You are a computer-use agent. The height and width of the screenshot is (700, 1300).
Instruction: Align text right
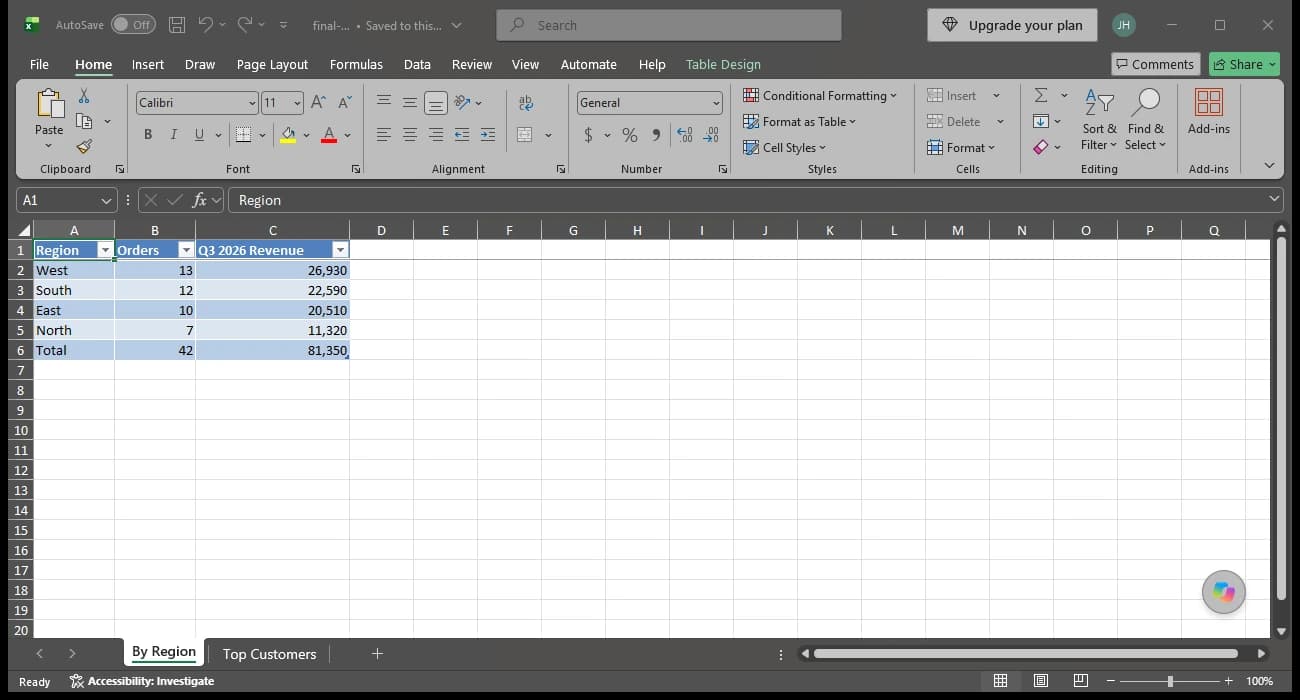(436, 135)
